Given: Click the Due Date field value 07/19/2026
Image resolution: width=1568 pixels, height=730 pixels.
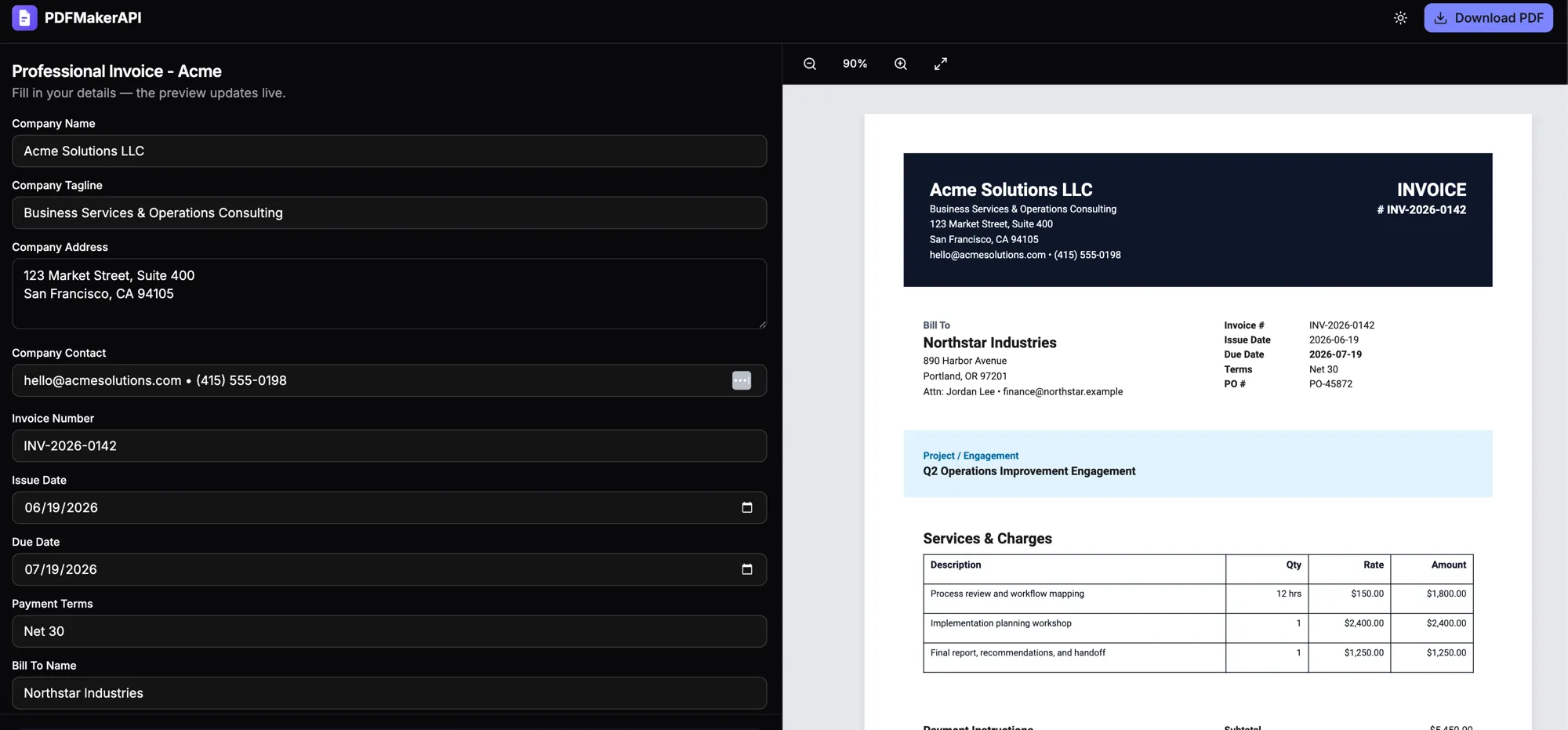Looking at the screenshot, I should tap(60, 569).
